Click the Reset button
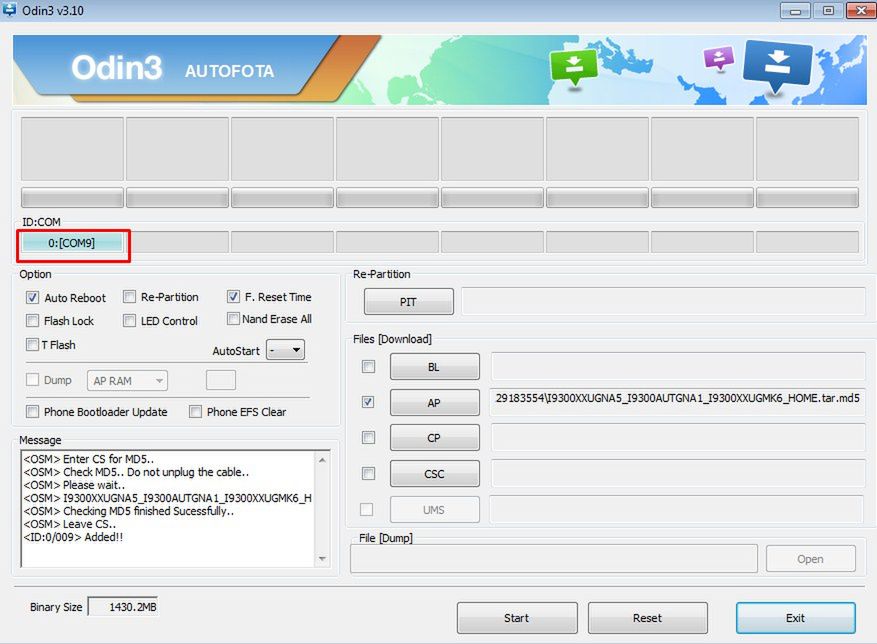This screenshot has width=877, height=644. [x=648, y=618]
